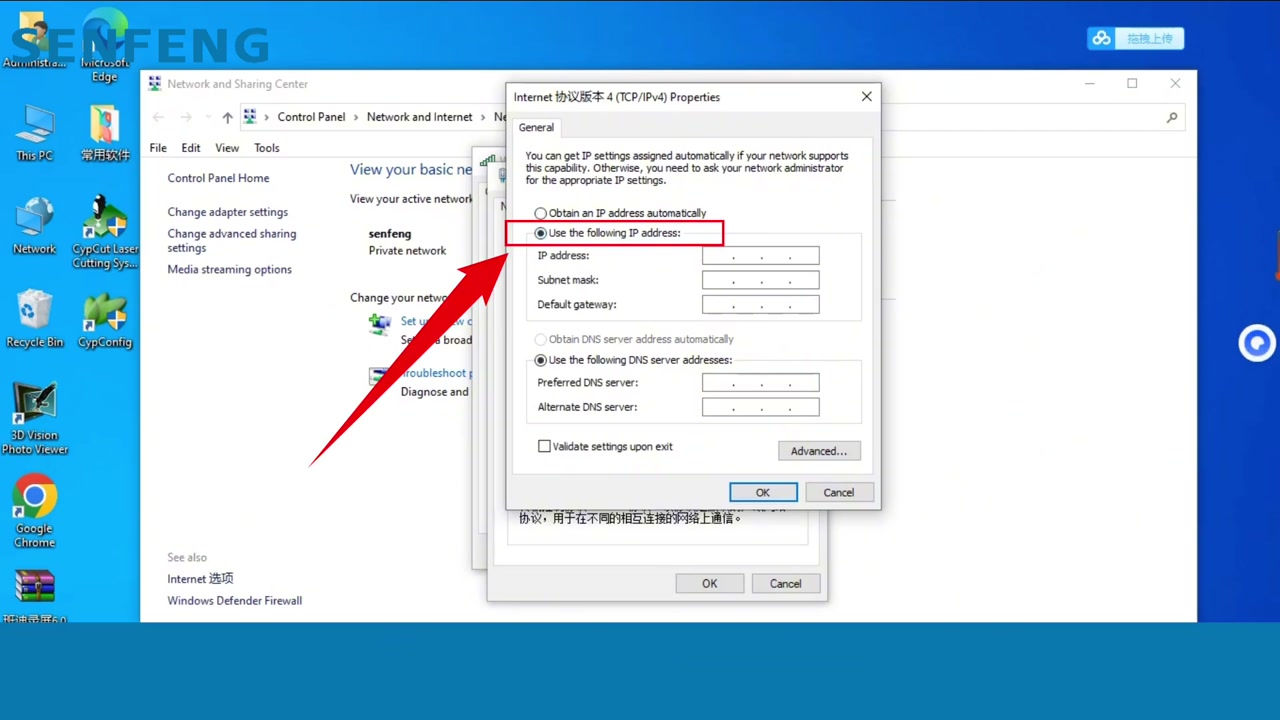Open the Recycle Bin icon

tap(34, 316)
